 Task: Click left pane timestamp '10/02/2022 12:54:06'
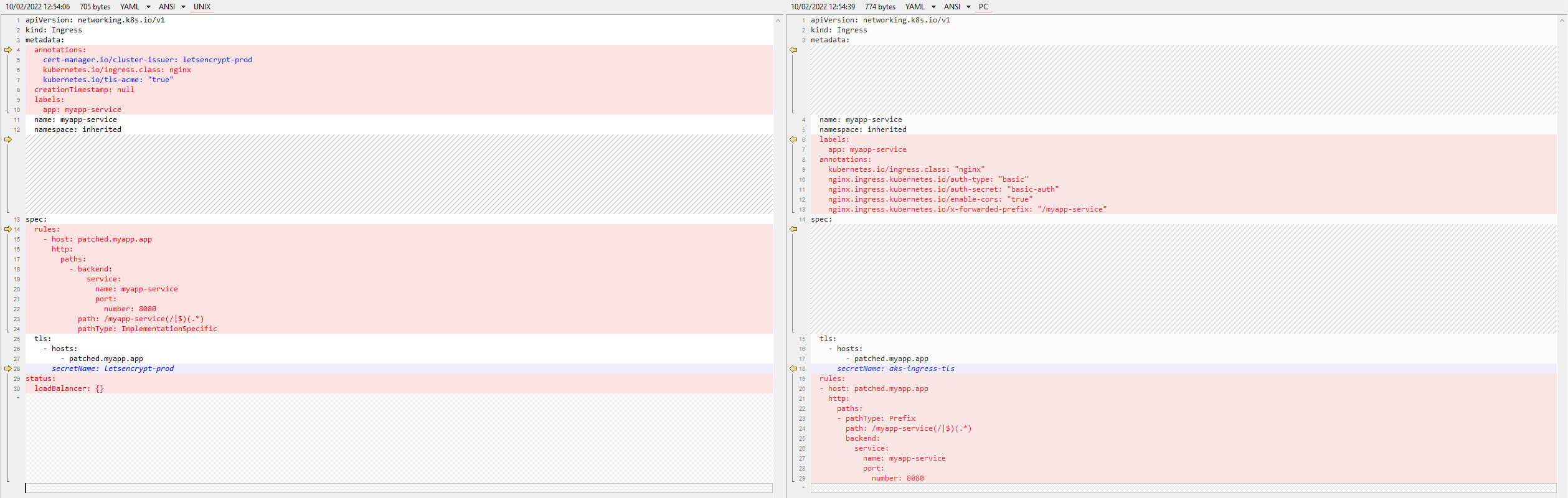[x=38, y=7]
